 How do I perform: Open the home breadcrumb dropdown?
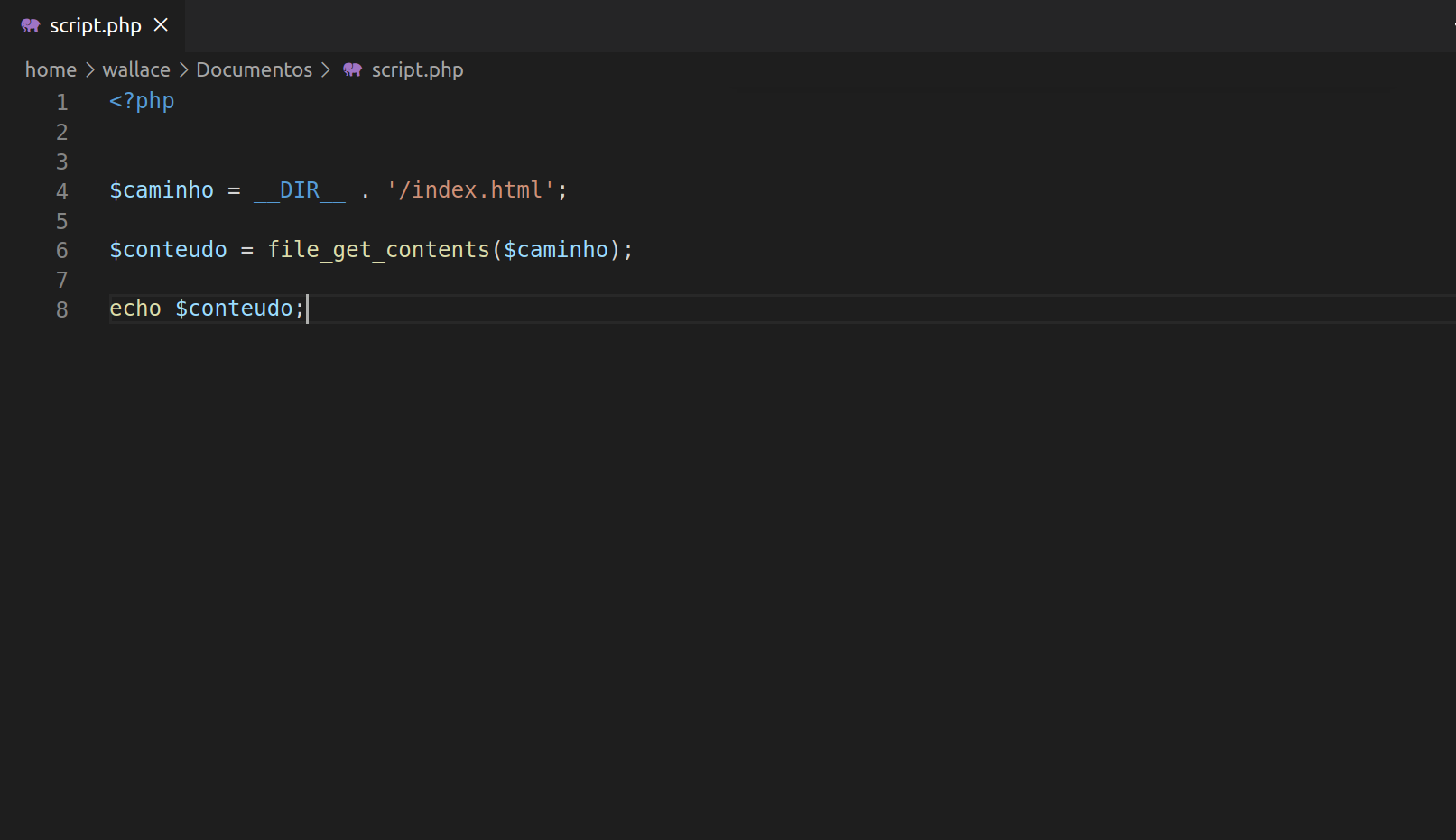point(51,69)
